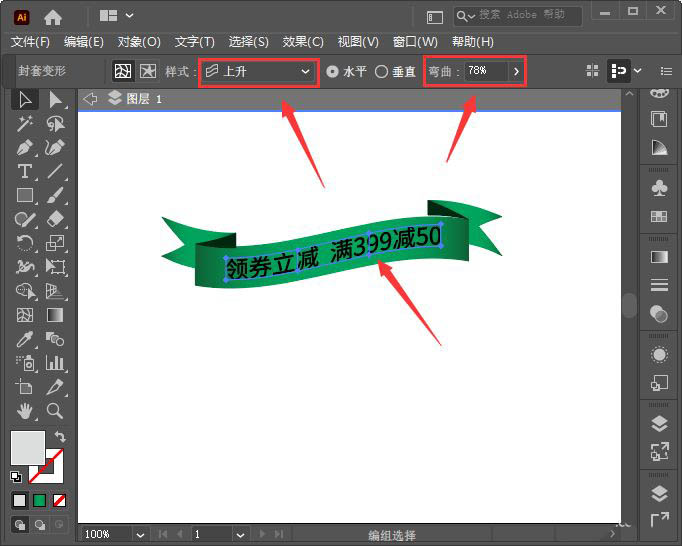Open the 对象(O) menu
Image resolution: width=682 pixels, height=546 pixels.
pos(139,42)
